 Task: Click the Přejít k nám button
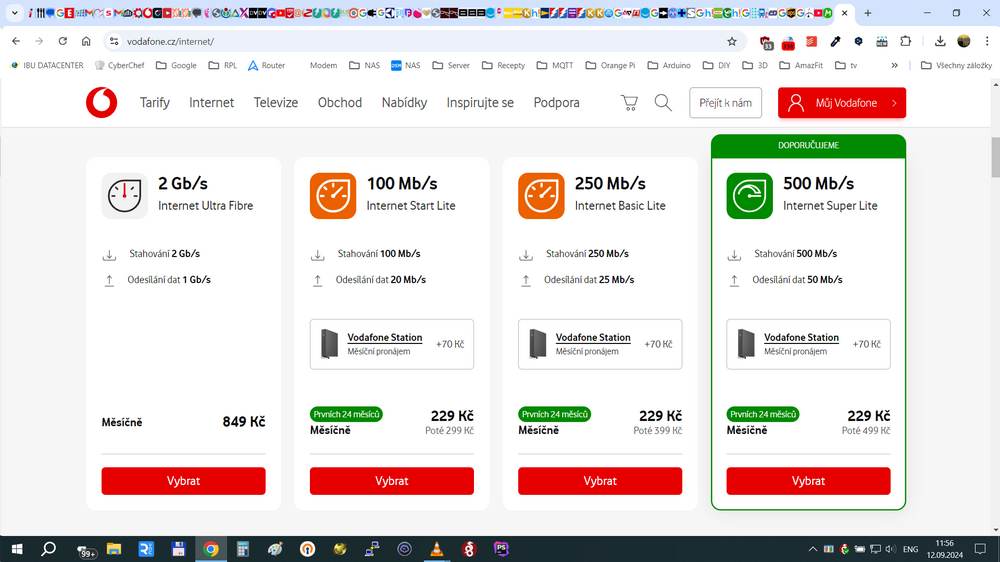coord(725,103)
